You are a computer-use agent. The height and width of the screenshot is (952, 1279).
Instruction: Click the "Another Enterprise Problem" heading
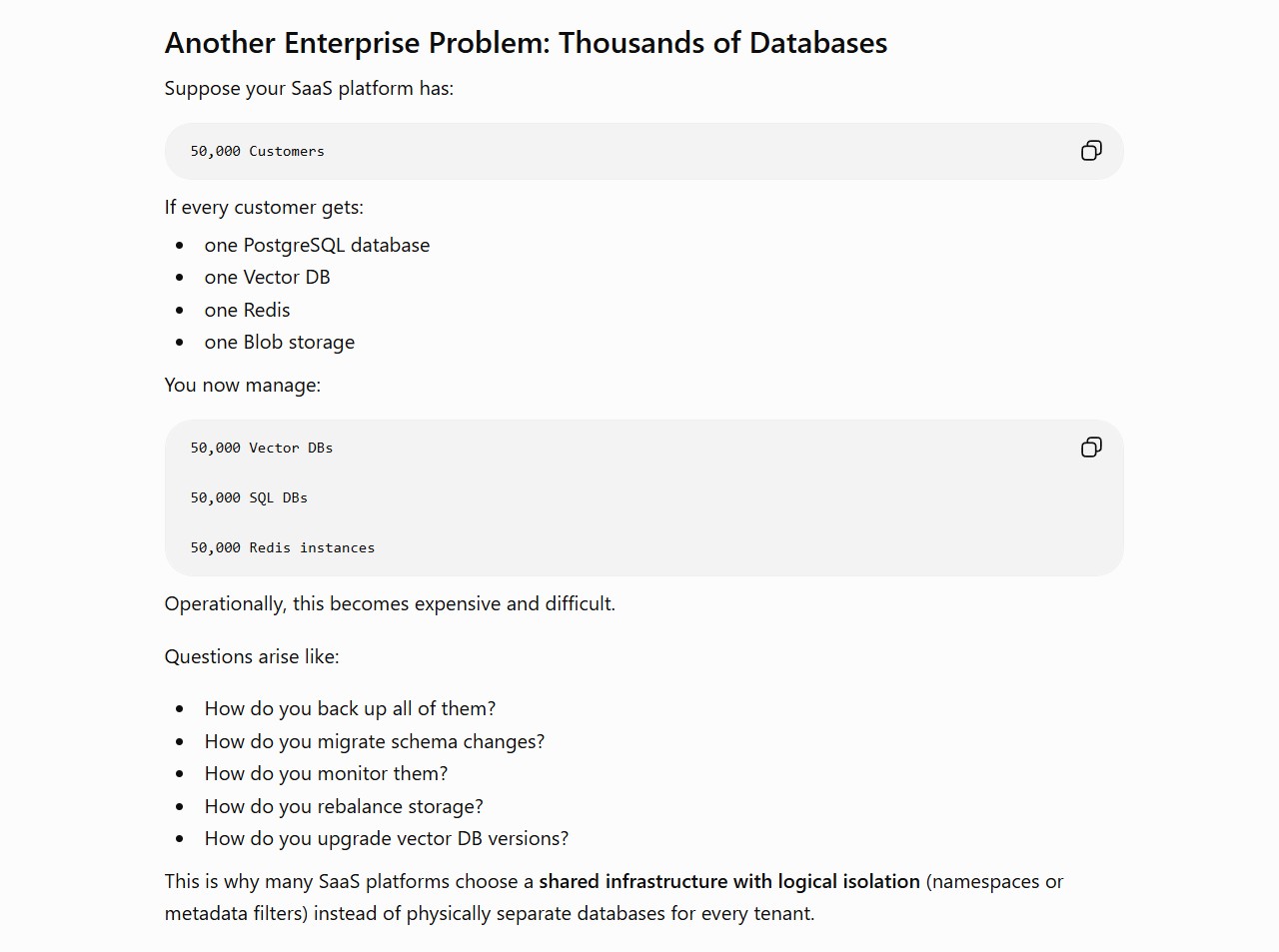(x=526, y=43)
